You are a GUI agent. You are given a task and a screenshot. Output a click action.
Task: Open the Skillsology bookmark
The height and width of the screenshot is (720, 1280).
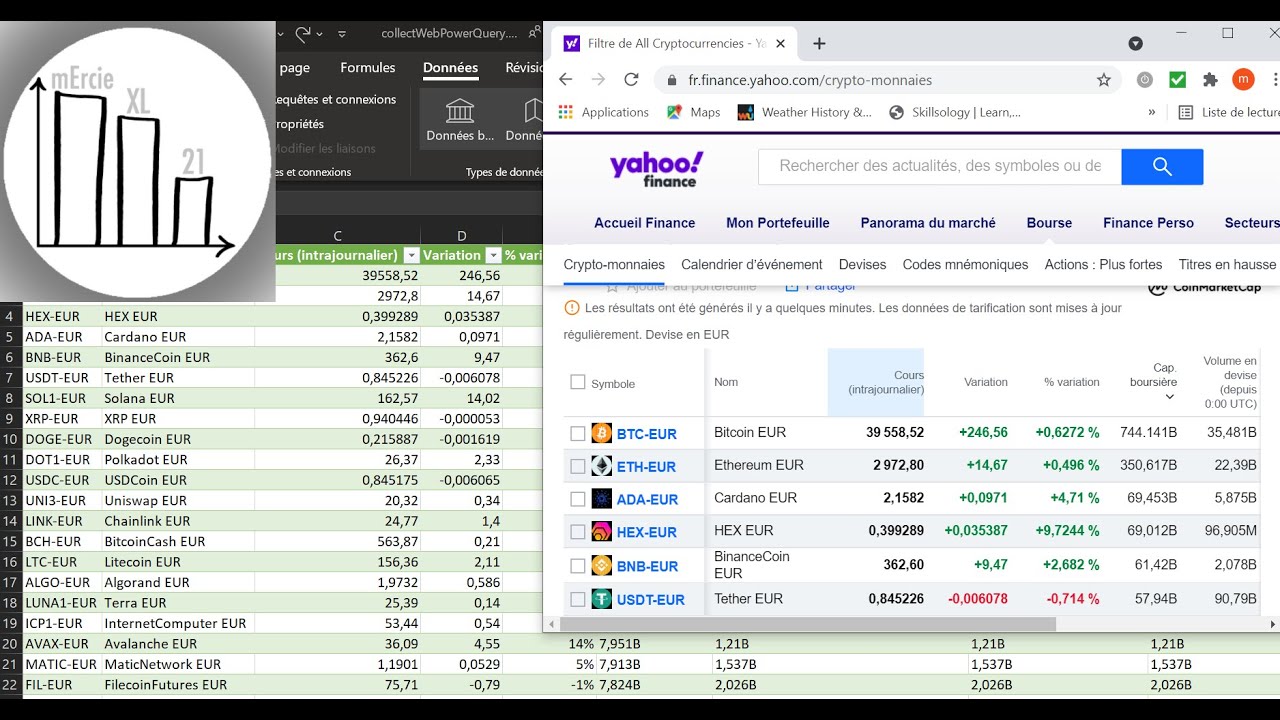[x=955, y=112]
